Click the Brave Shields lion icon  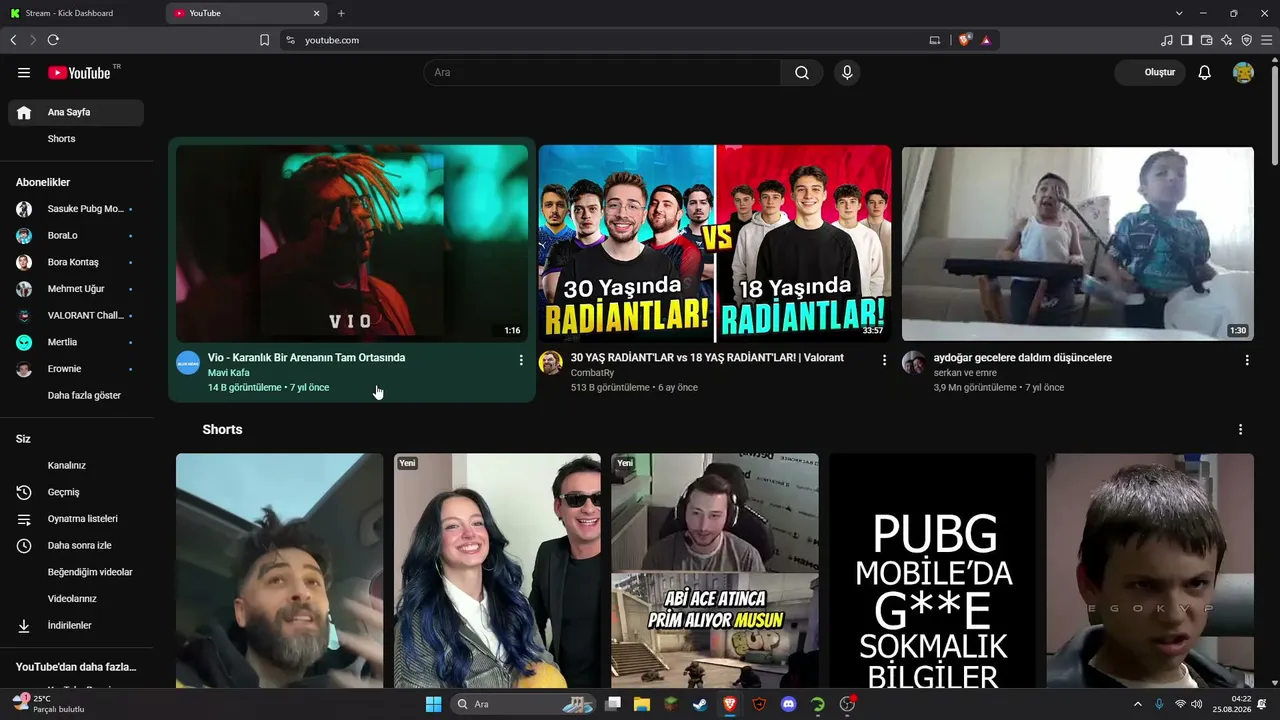965,40
